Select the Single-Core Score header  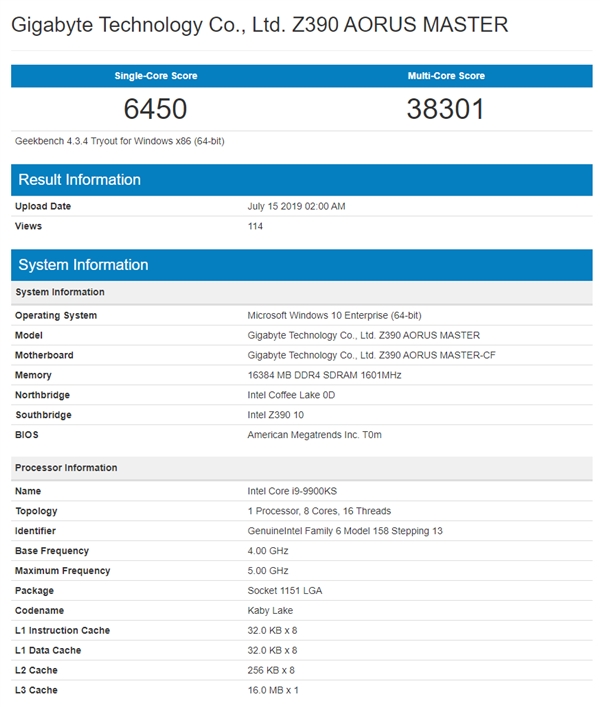click(156, 76)
